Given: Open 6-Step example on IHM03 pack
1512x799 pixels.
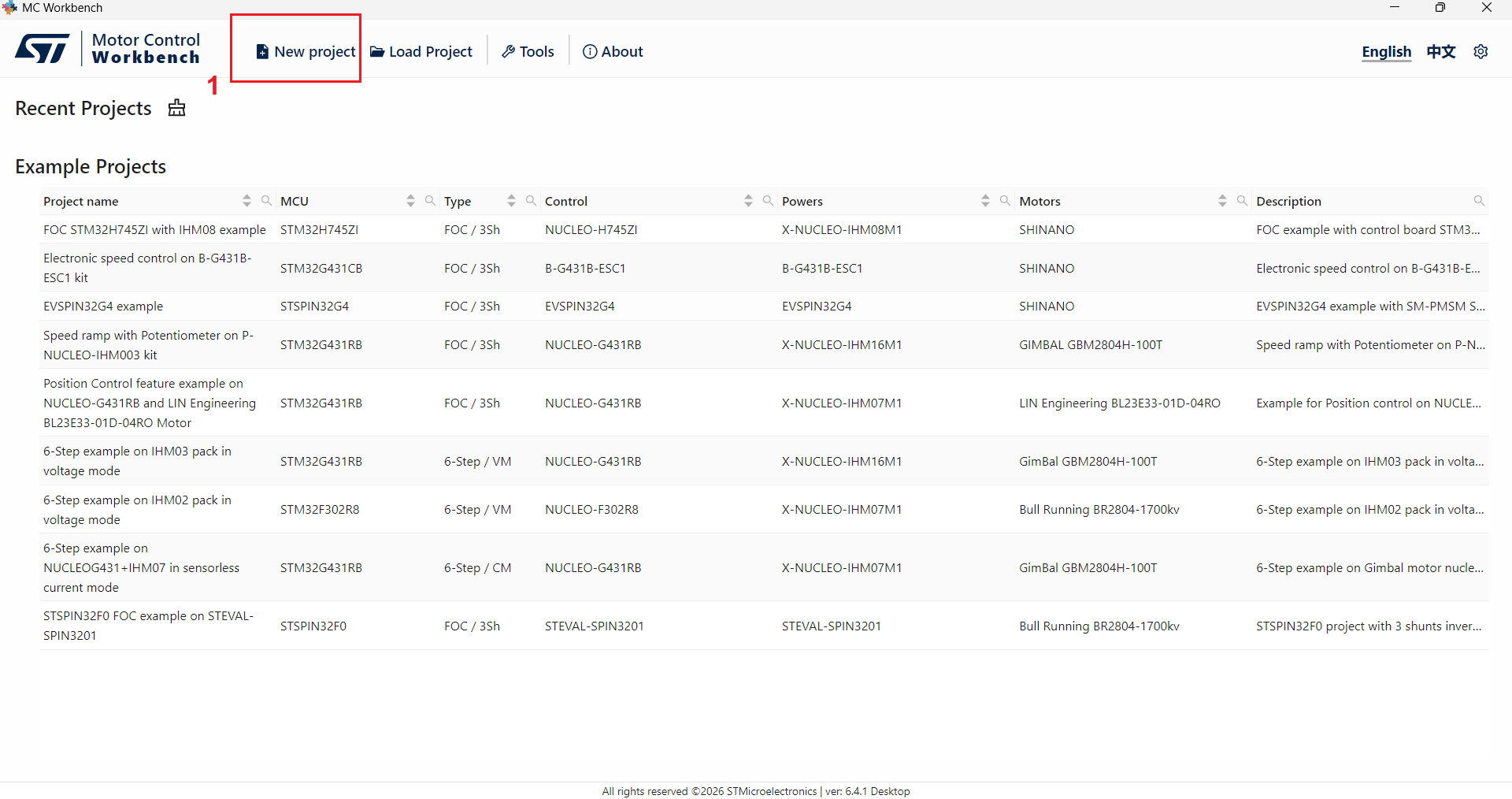Looking at the screenshot, I should click(137, 461).
